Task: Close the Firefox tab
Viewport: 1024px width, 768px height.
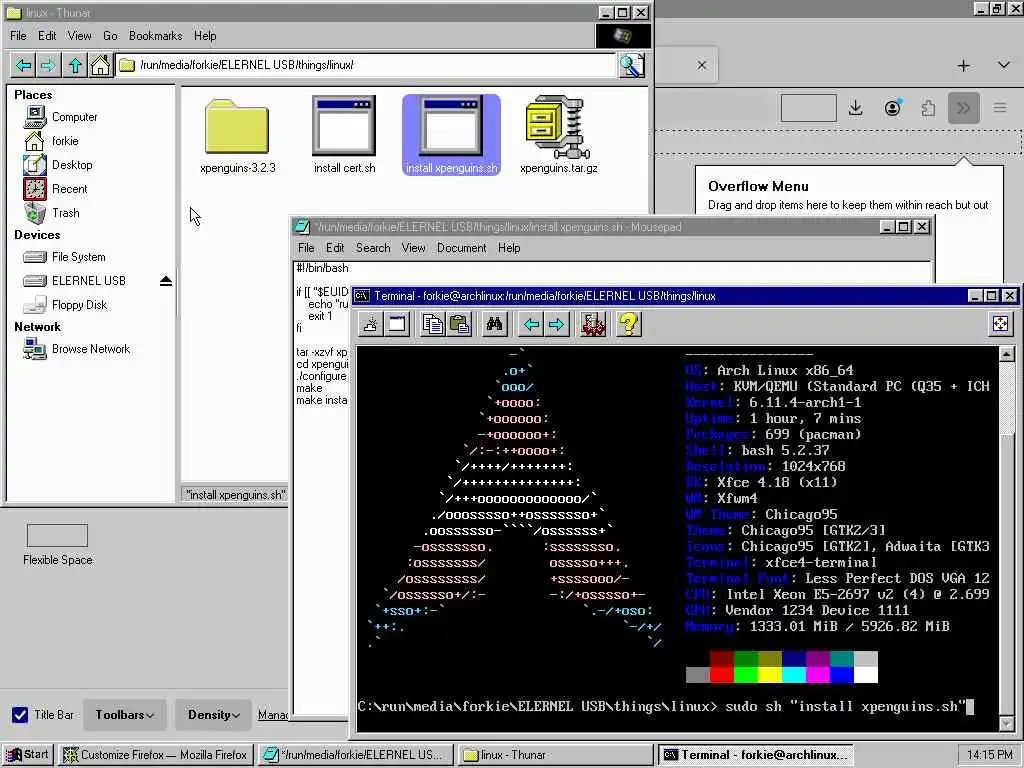Action: point(701,65)
